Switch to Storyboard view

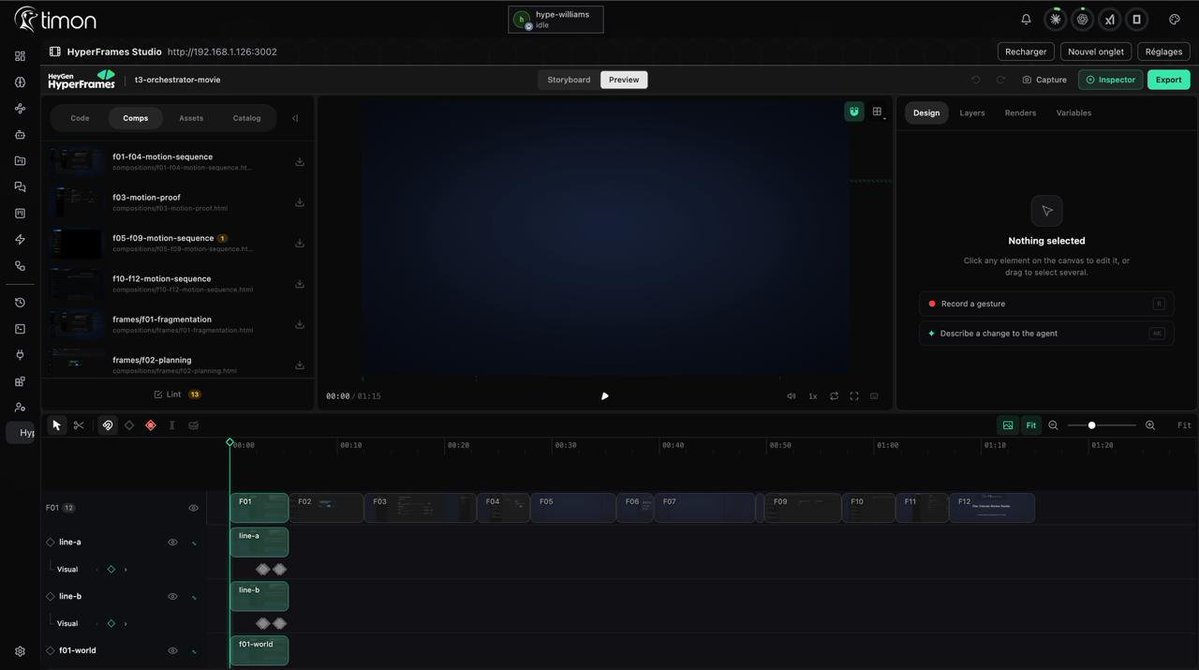coord(569,80)
